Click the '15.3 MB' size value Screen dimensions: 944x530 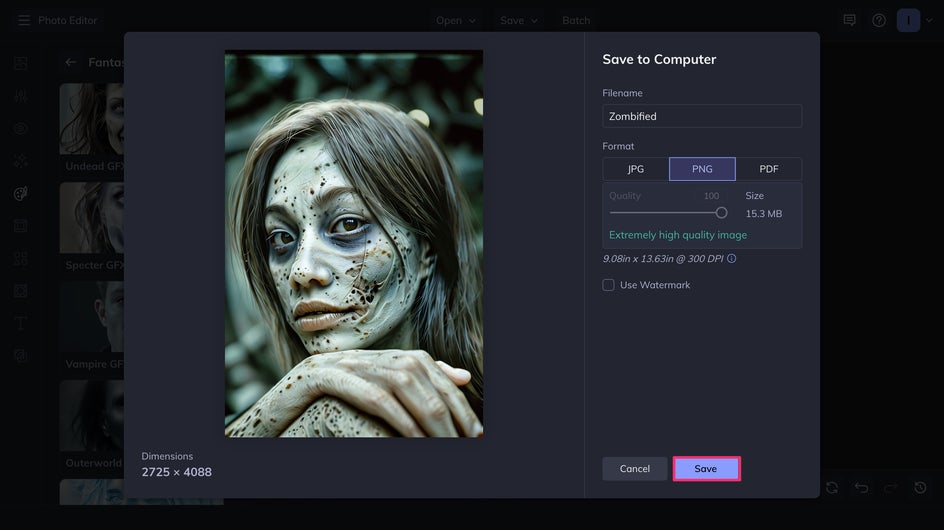tap(763, 214)
